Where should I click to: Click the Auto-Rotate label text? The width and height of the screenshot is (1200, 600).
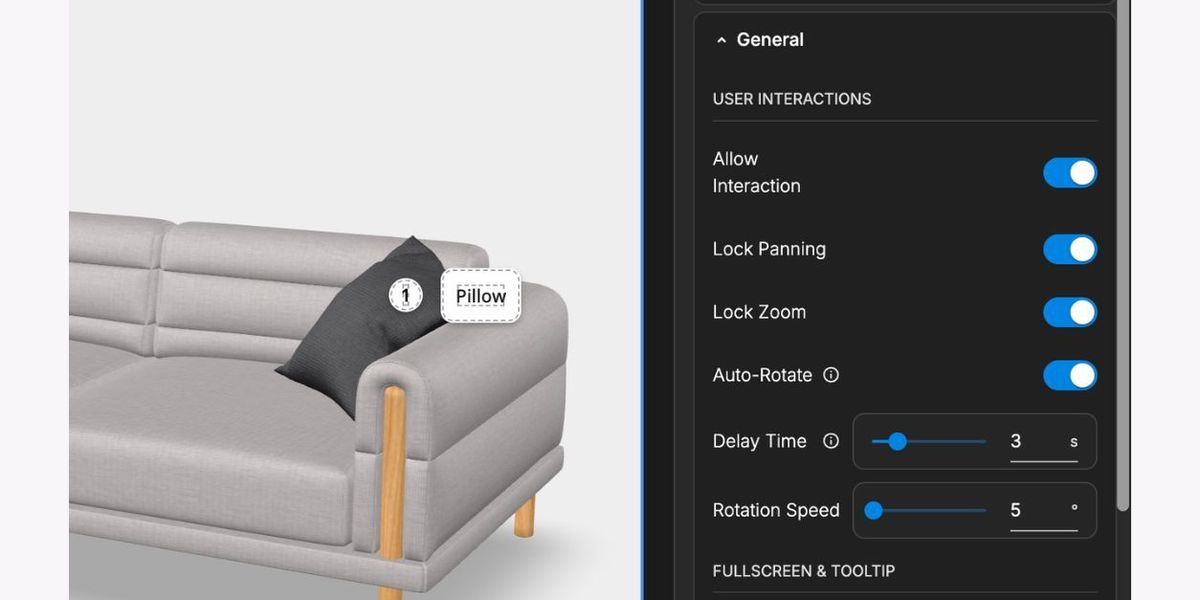pos(762,375)
